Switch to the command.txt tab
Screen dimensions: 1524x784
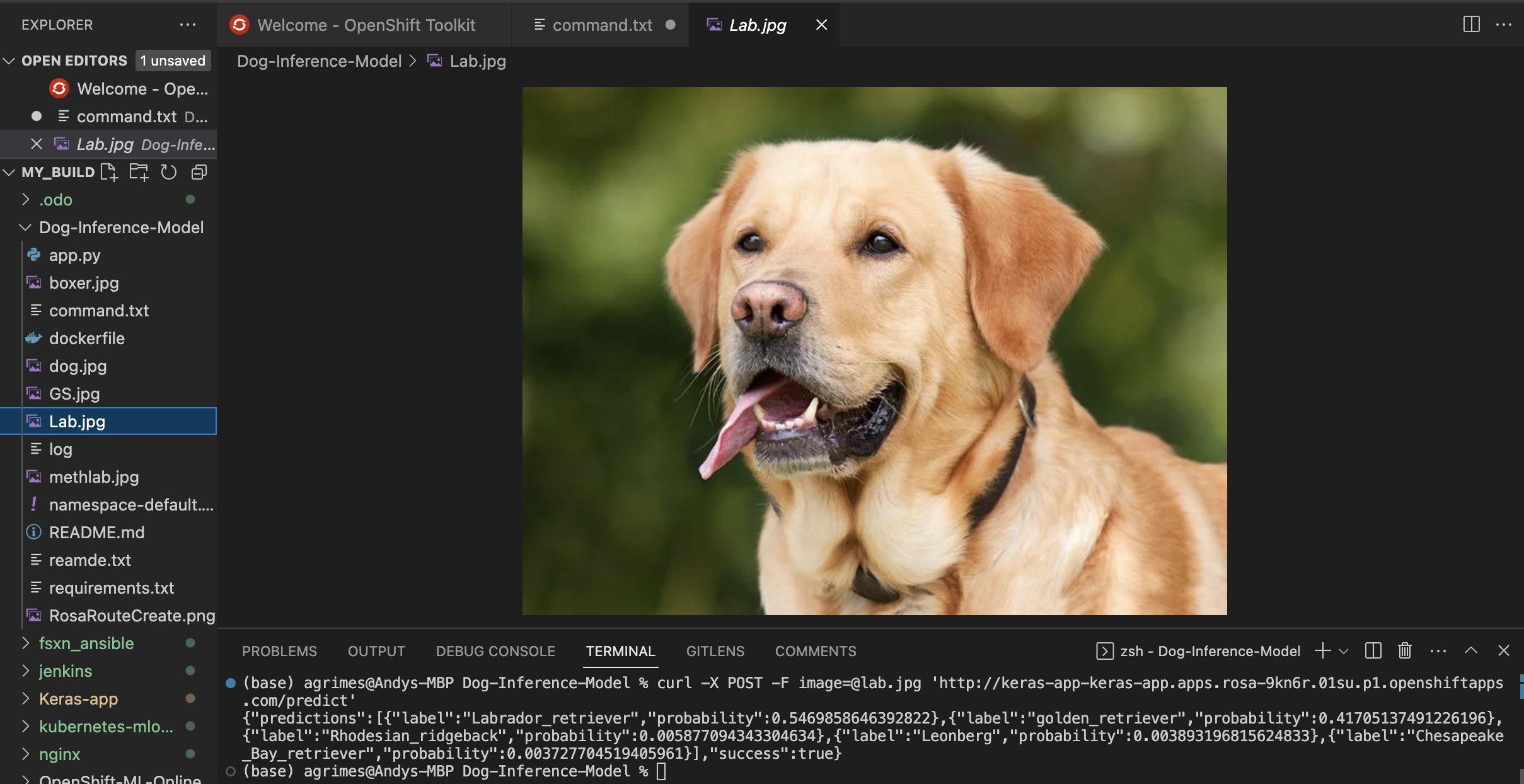tap(603, 25)
